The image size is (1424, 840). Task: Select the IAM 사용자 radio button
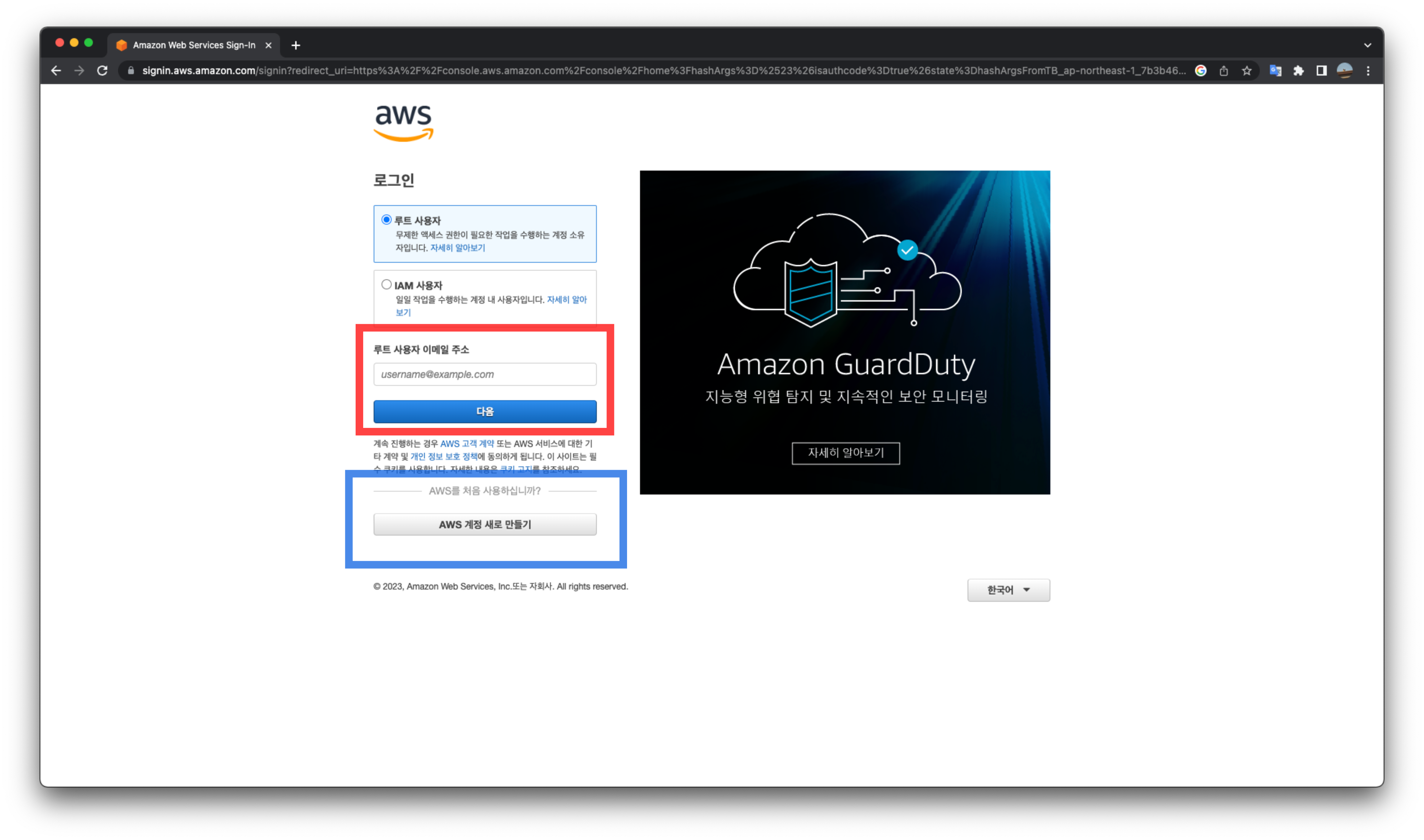387,285
